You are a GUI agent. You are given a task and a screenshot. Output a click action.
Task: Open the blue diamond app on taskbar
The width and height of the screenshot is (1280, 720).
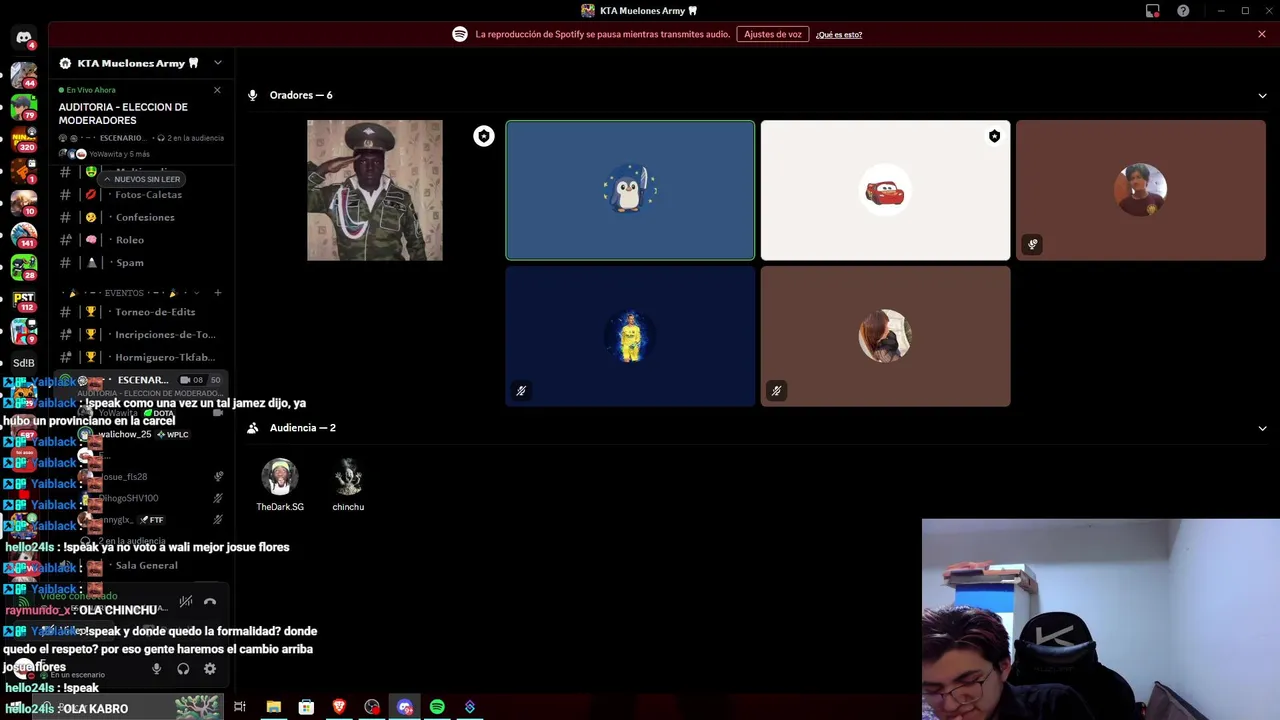point(470,707)
